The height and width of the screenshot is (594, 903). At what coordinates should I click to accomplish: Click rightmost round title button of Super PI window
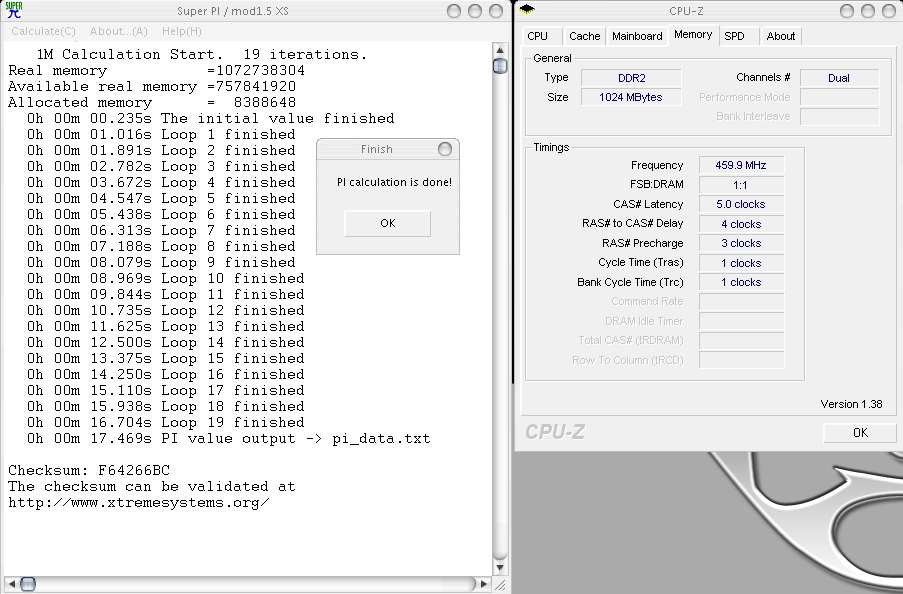[497, 11]
